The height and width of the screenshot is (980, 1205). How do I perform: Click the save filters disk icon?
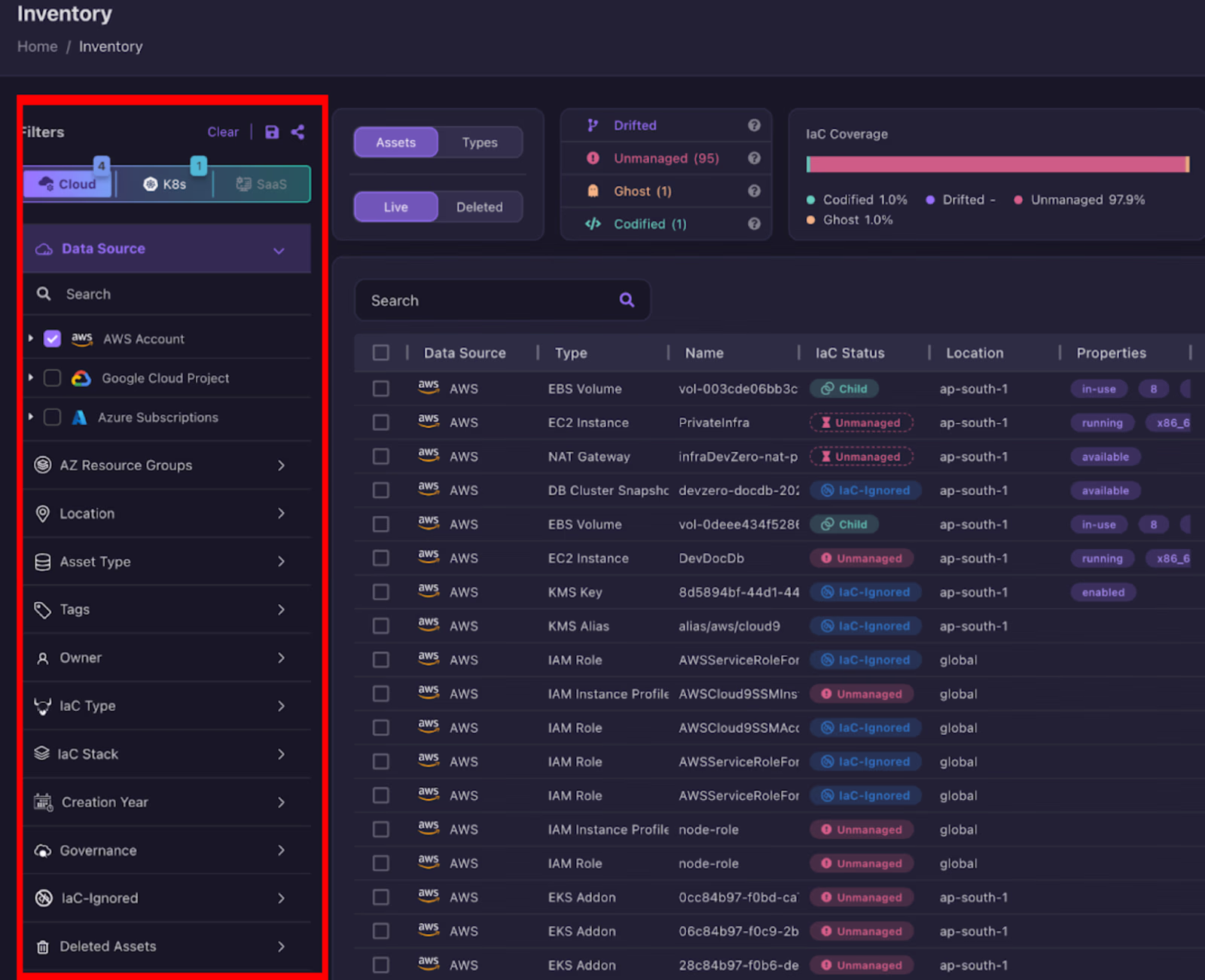point(272,133)
